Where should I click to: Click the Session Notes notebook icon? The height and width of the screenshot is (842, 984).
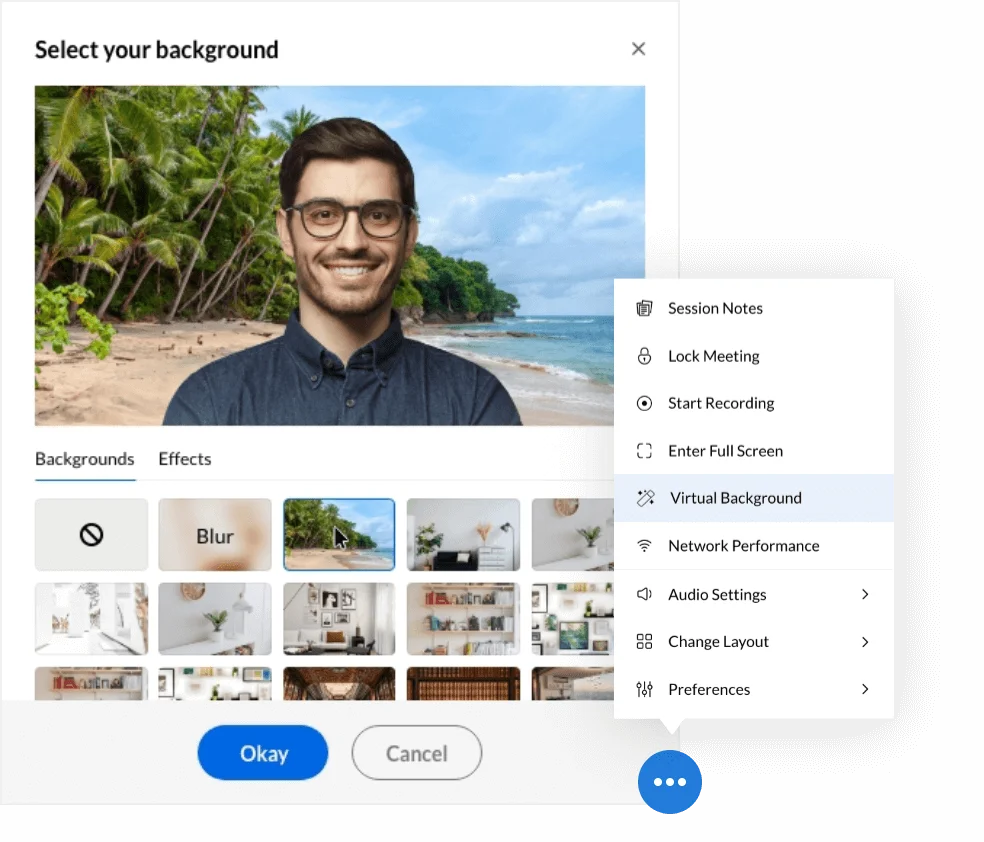click(645, 308)
